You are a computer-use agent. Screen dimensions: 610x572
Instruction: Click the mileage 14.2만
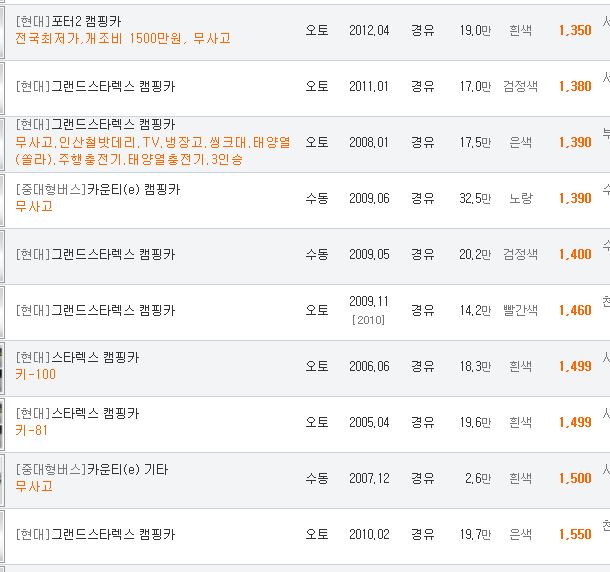point(475,310)
